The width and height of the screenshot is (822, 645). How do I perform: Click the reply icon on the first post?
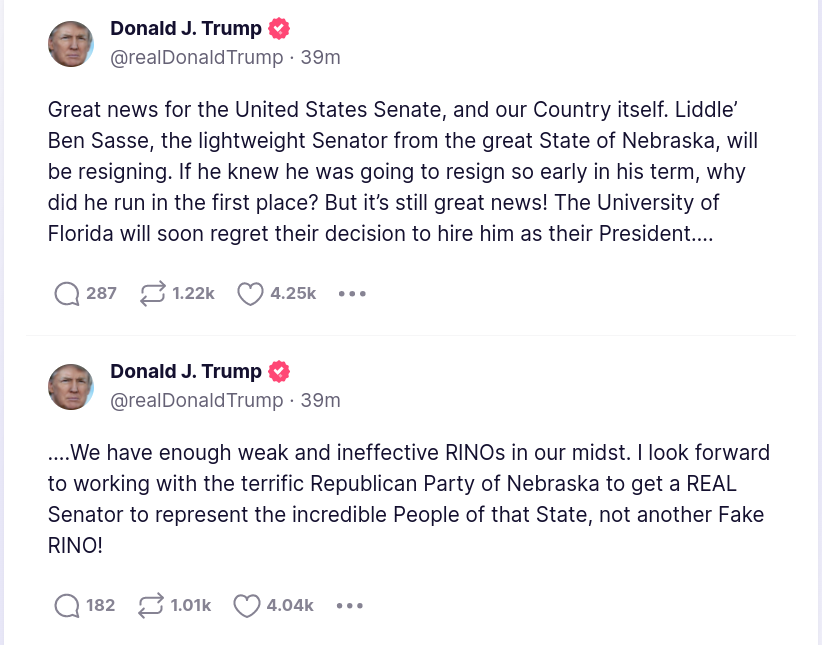pos(67,294)
